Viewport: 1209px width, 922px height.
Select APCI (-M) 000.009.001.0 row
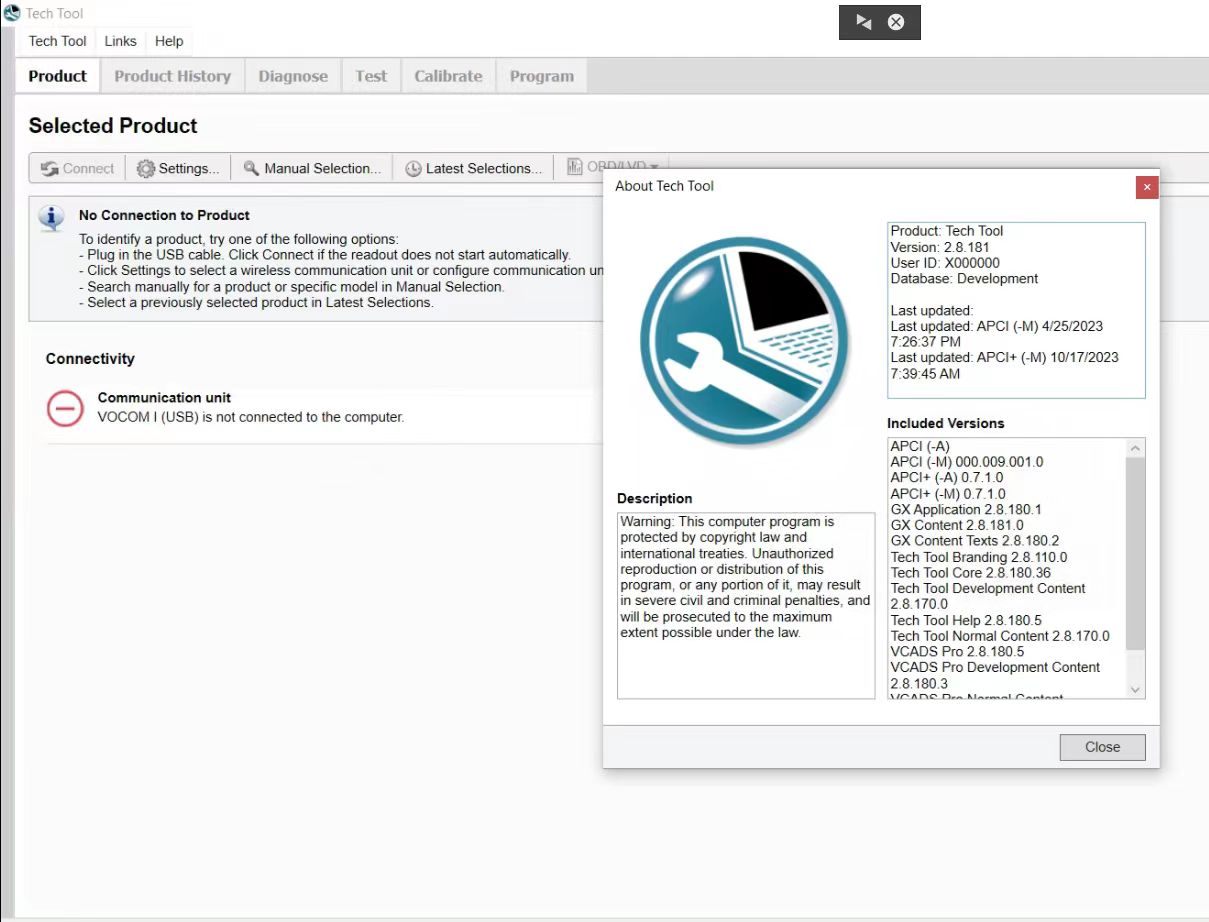(x=967, y=462)
